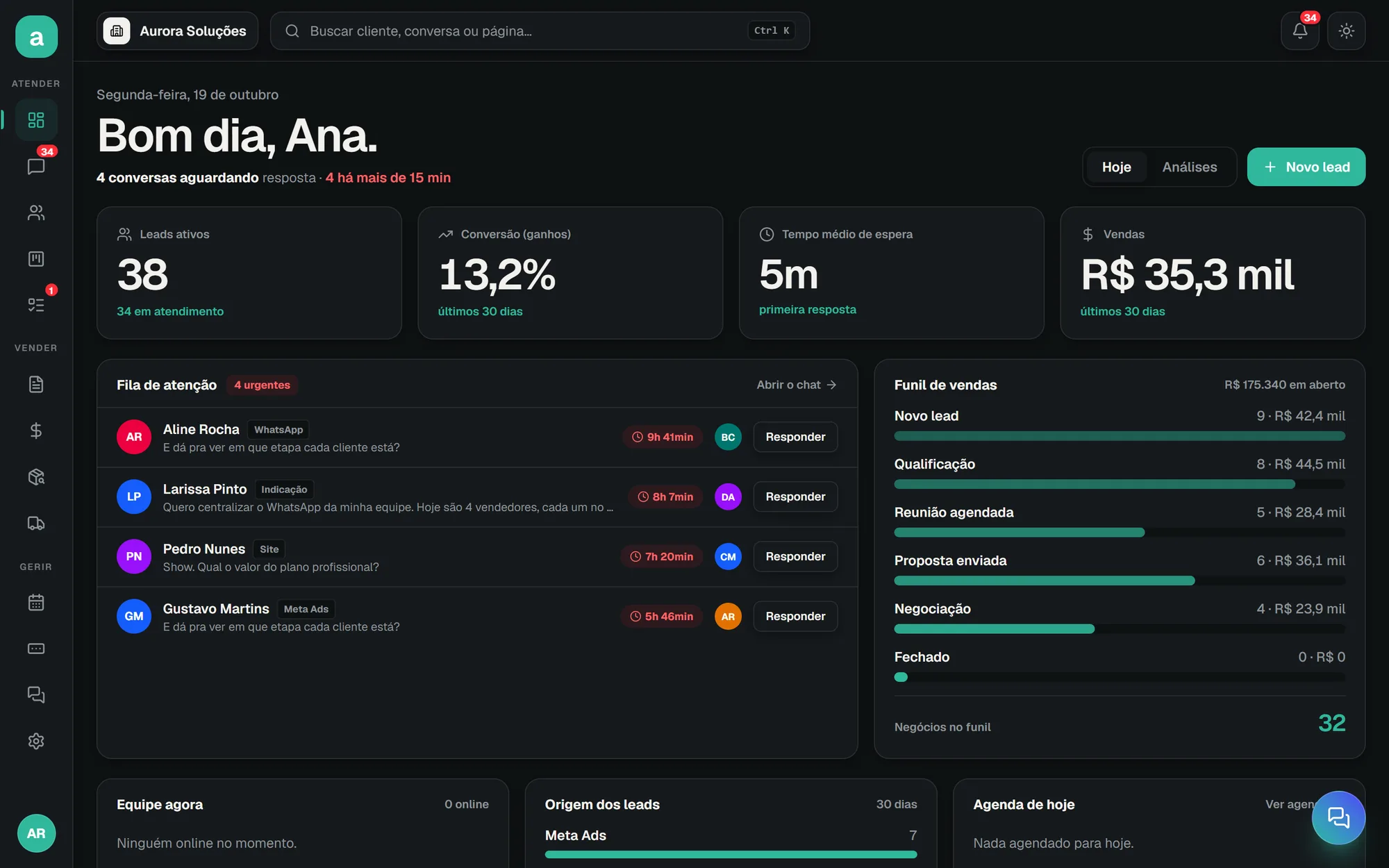
Task: Open the Aurora Soluções company switcher
Action: pos(177,31)
